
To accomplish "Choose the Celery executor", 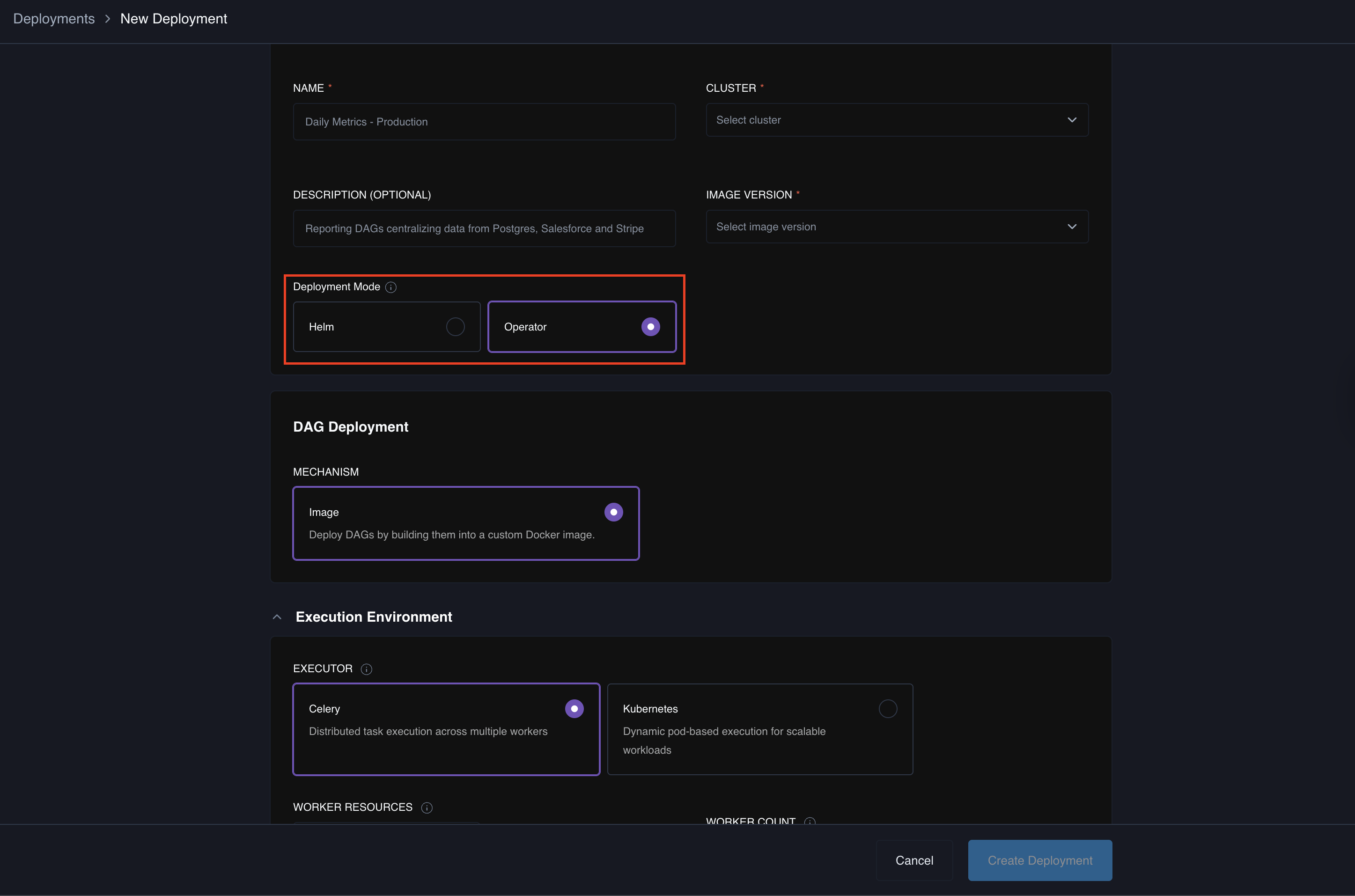I will click(x=446, y=729).
